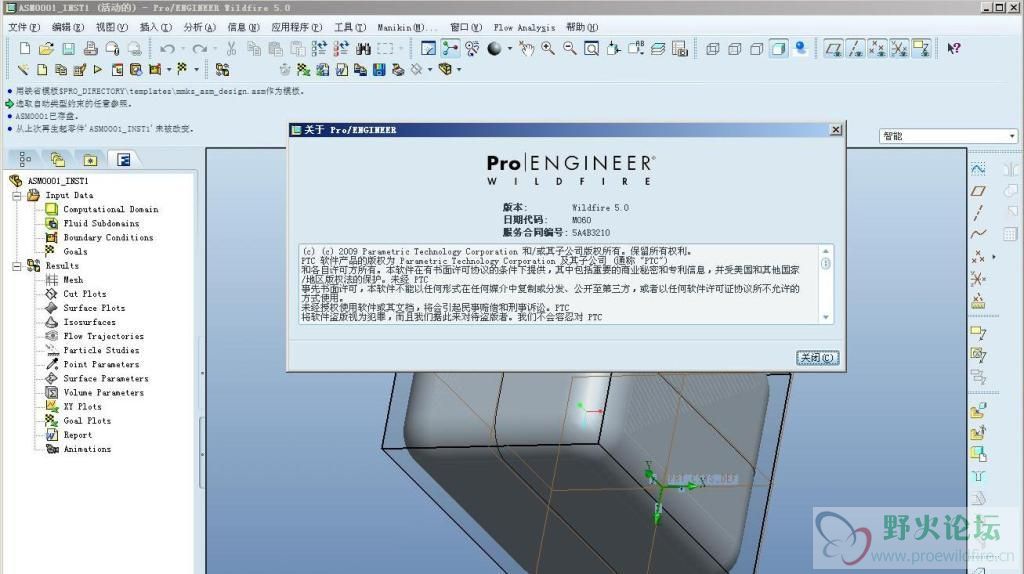
Task: Refit the model with the zoom-fit icon
Action: (591, 48)
